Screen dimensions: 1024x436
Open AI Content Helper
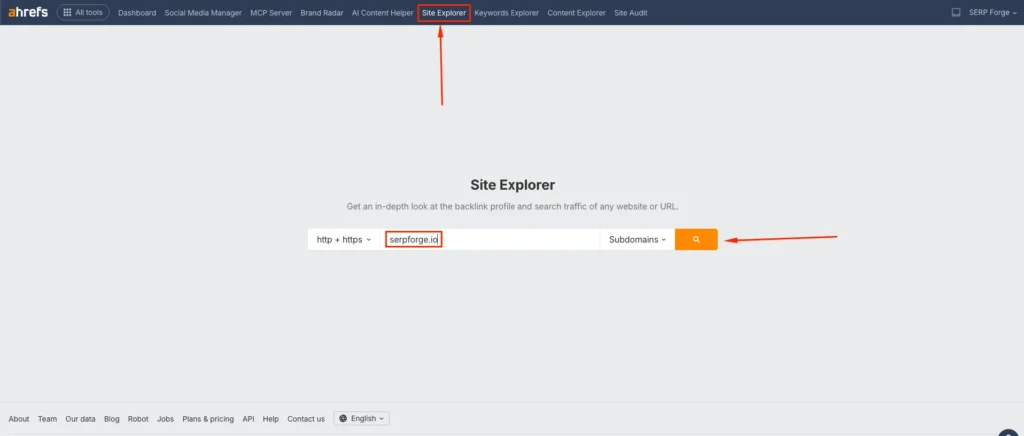(382, 12)
